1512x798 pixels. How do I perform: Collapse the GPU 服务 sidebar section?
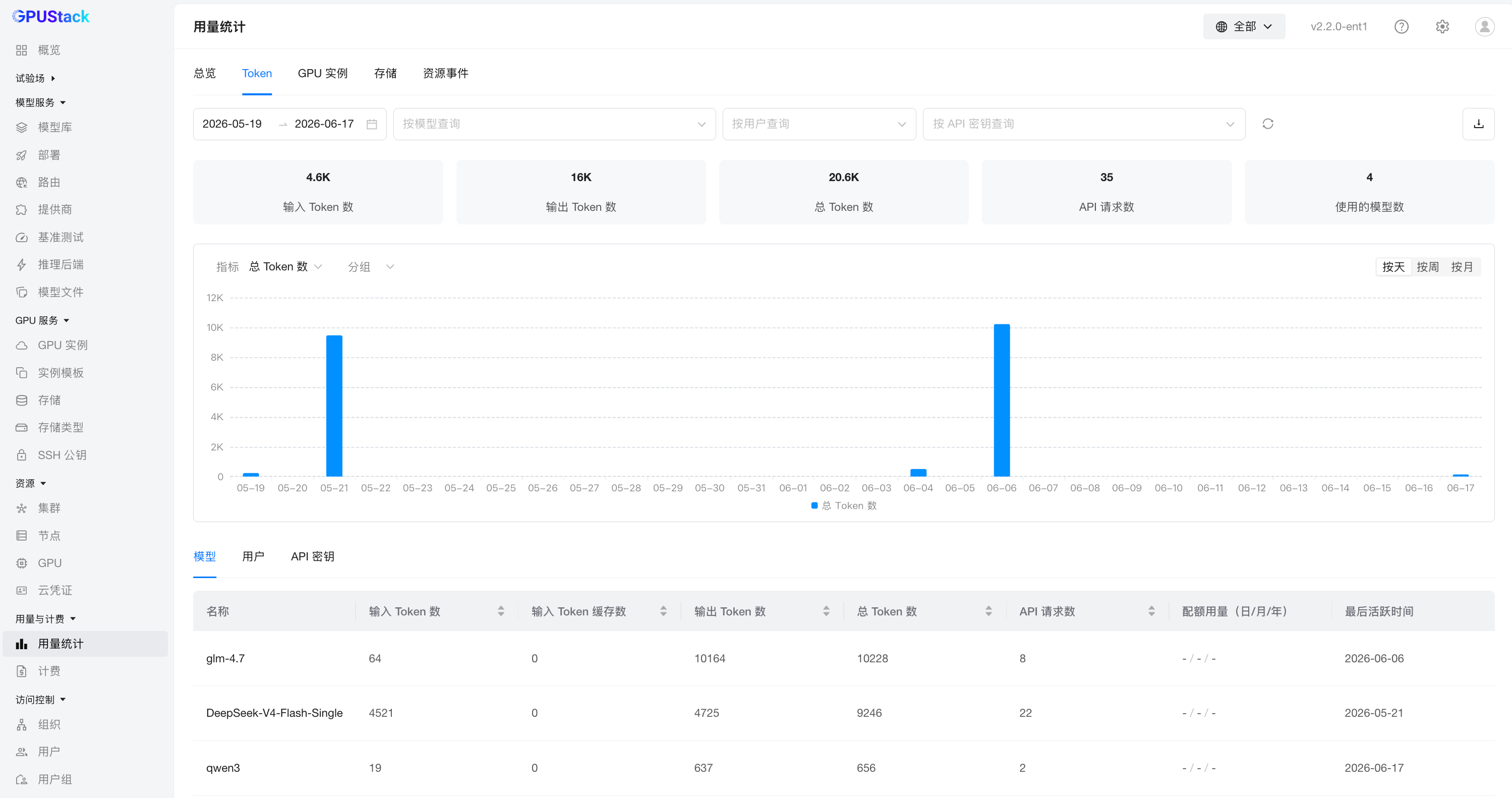(42, 321)
